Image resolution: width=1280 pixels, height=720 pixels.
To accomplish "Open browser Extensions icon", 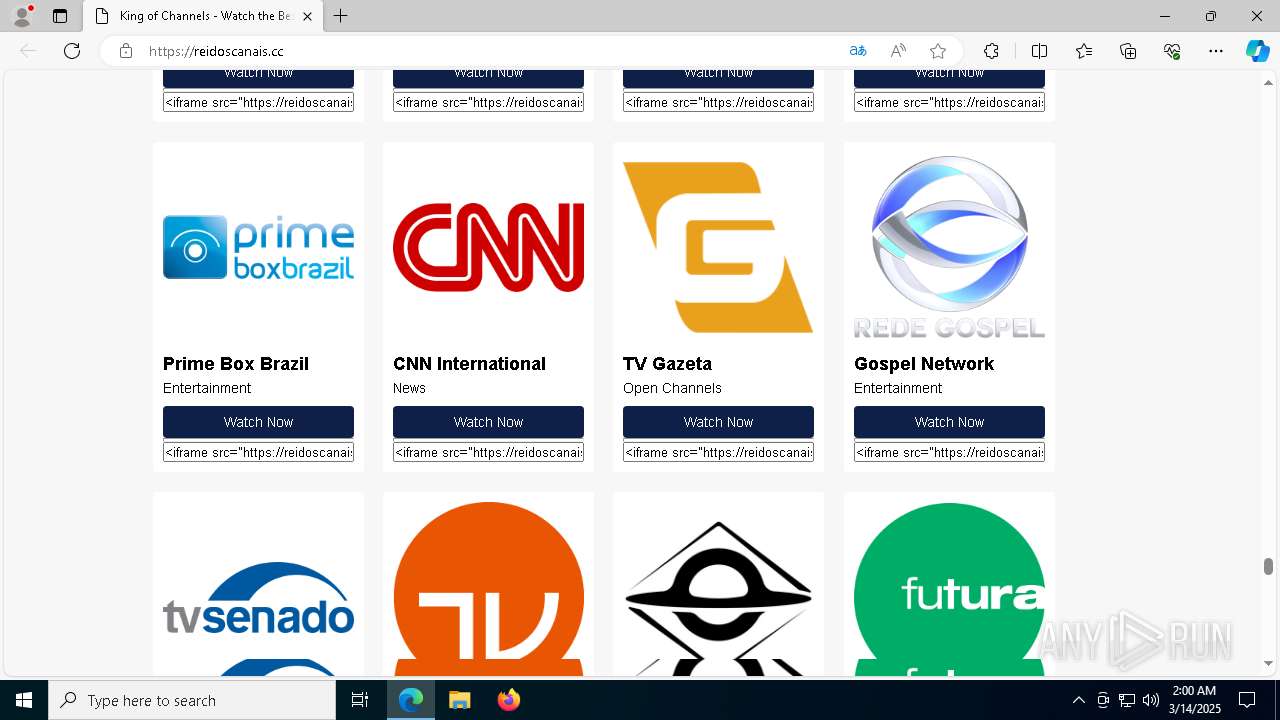I will coord(991,51).
